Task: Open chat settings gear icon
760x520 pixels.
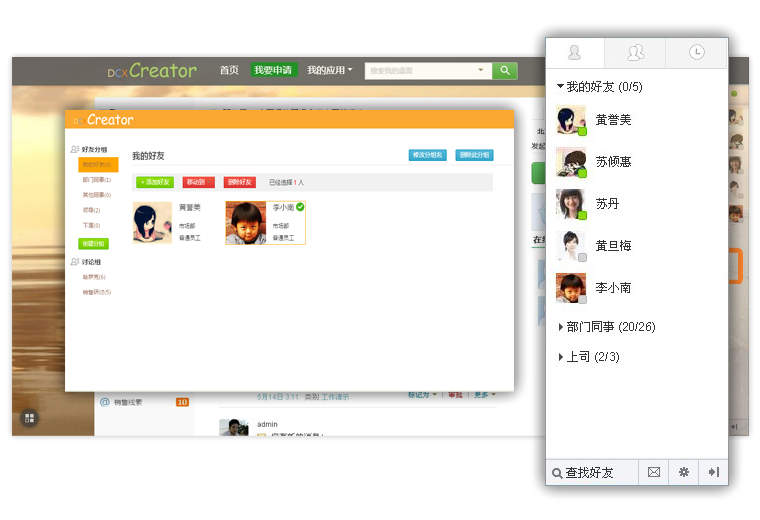Action: click(684, 472)
